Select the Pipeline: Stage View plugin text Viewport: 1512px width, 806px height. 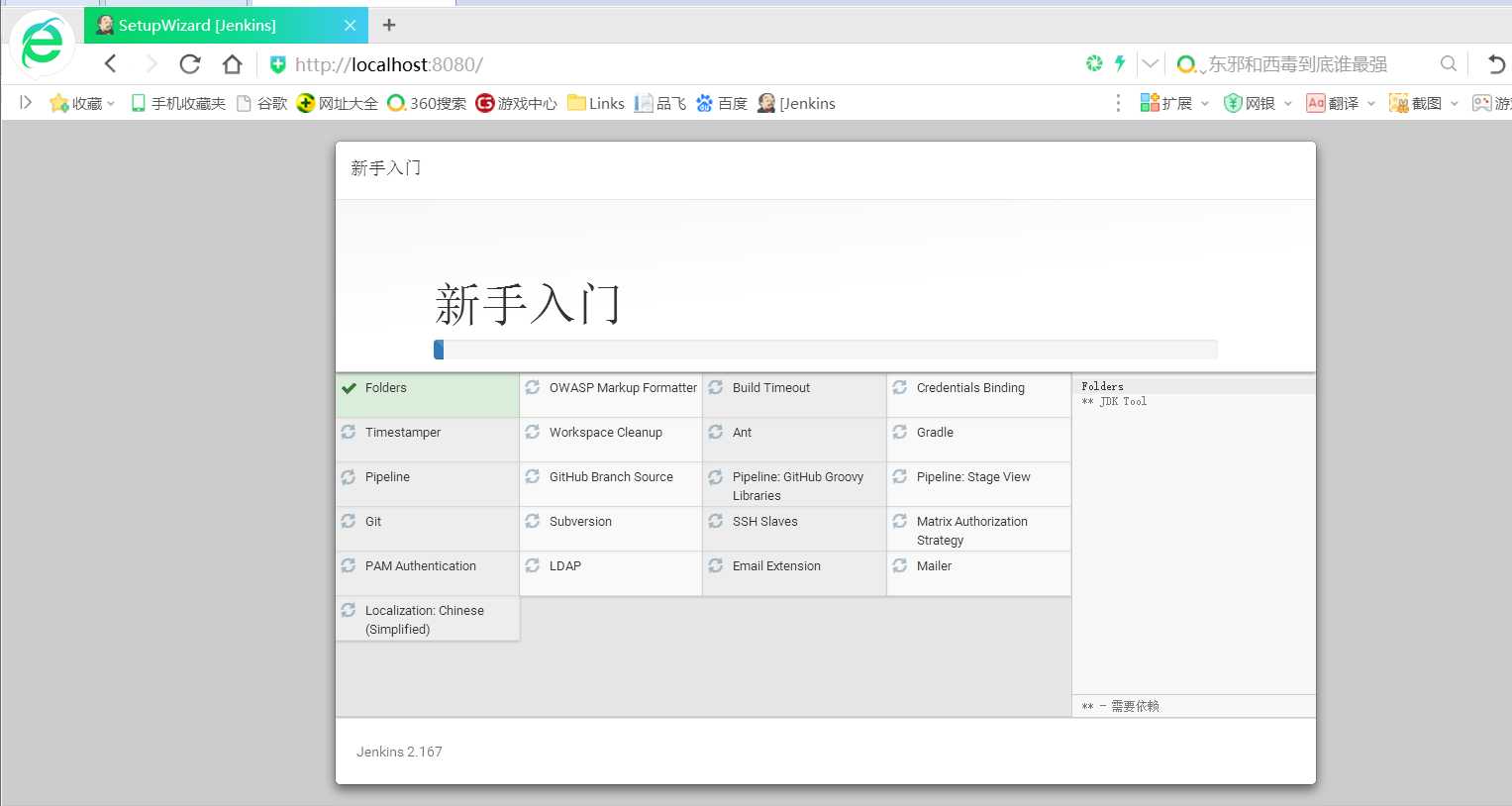pos(973,477)
